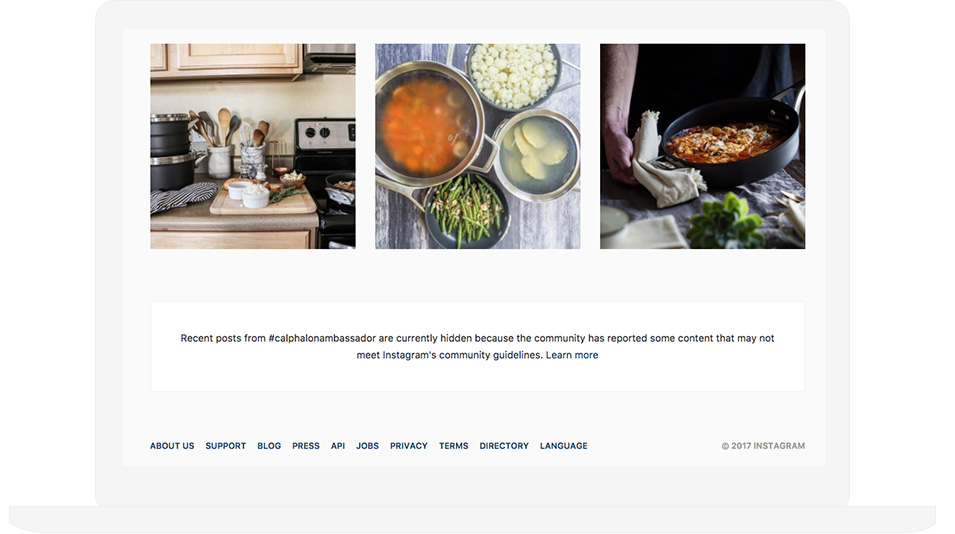The height and width of the screenshot is (534, 955).
Task: Open the overhead pots and pans photo
Action: tap(478, 146)
